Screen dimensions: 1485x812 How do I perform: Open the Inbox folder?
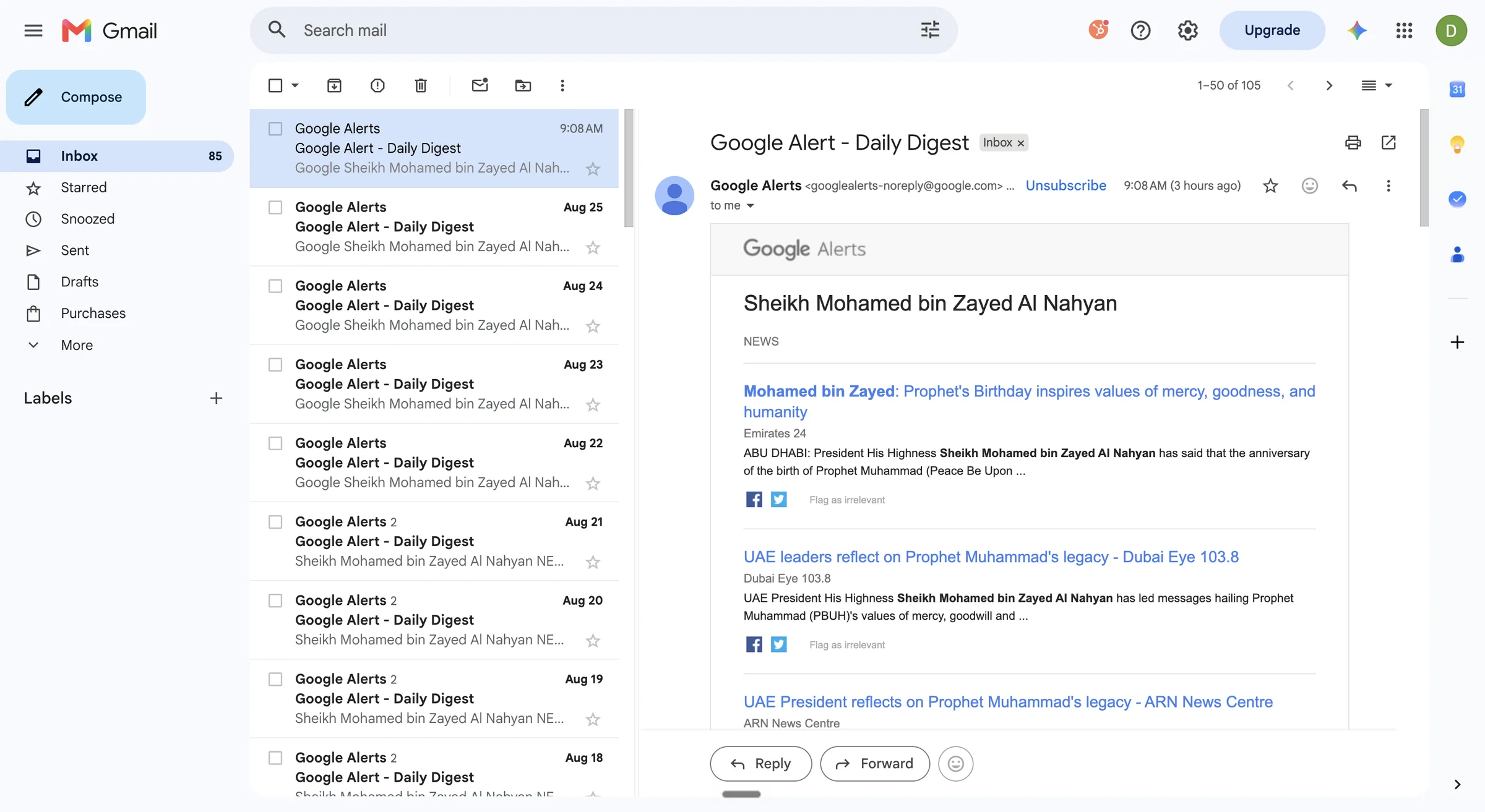click(x=118, y=156)
